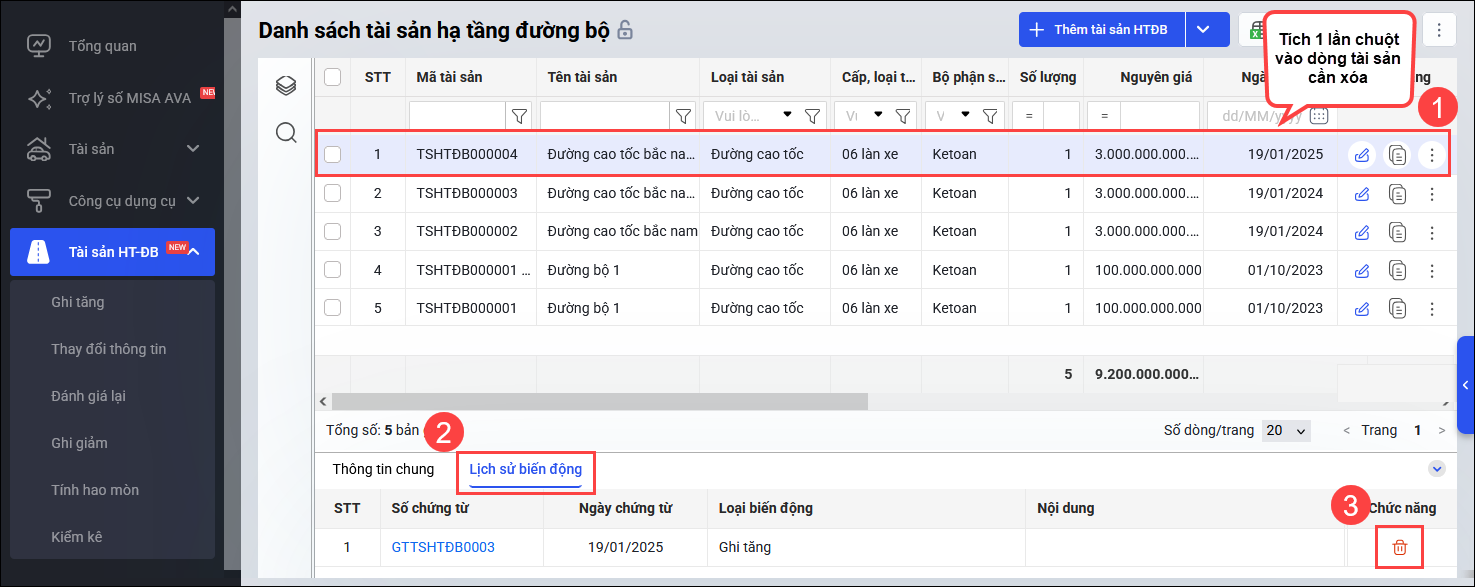This screenshot has height=587, width=1475.
Task: Open Ghi giảm in the sidebar
Action: tap(79, 443)
